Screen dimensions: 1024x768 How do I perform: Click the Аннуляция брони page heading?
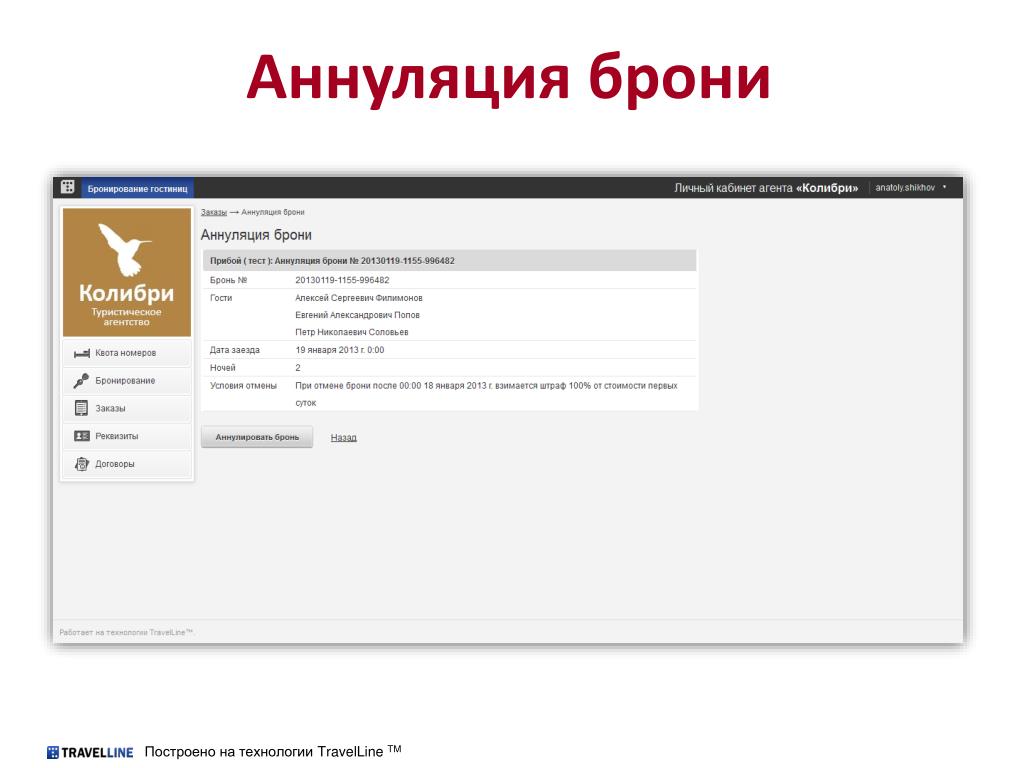(x=256, y=235)
